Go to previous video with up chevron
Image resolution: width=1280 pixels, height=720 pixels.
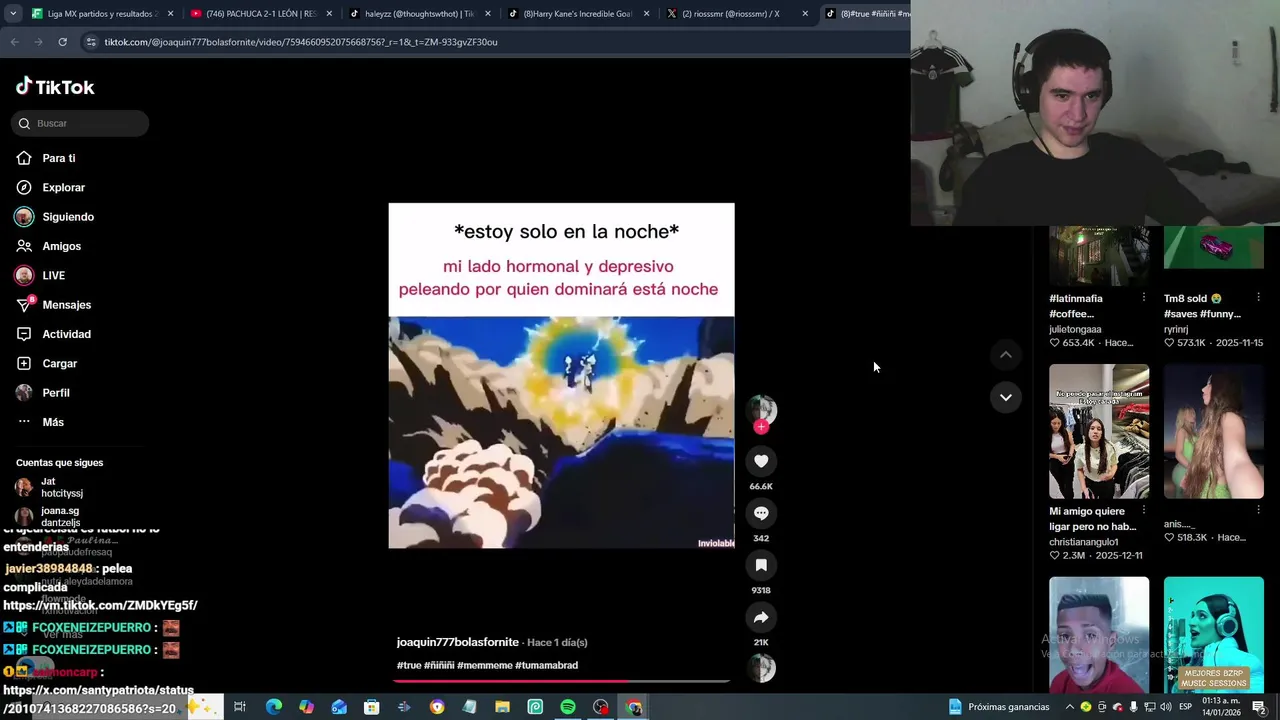click(1006, 355)
